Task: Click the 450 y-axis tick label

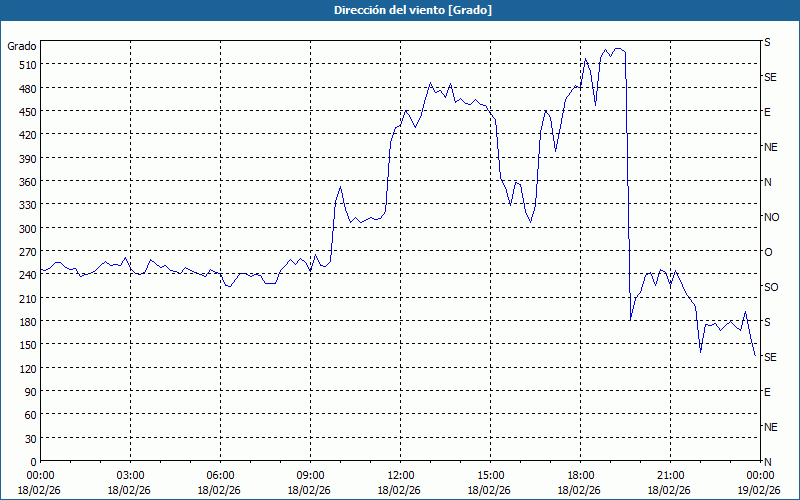Action: pyautogui.click(x=28, y=112)
